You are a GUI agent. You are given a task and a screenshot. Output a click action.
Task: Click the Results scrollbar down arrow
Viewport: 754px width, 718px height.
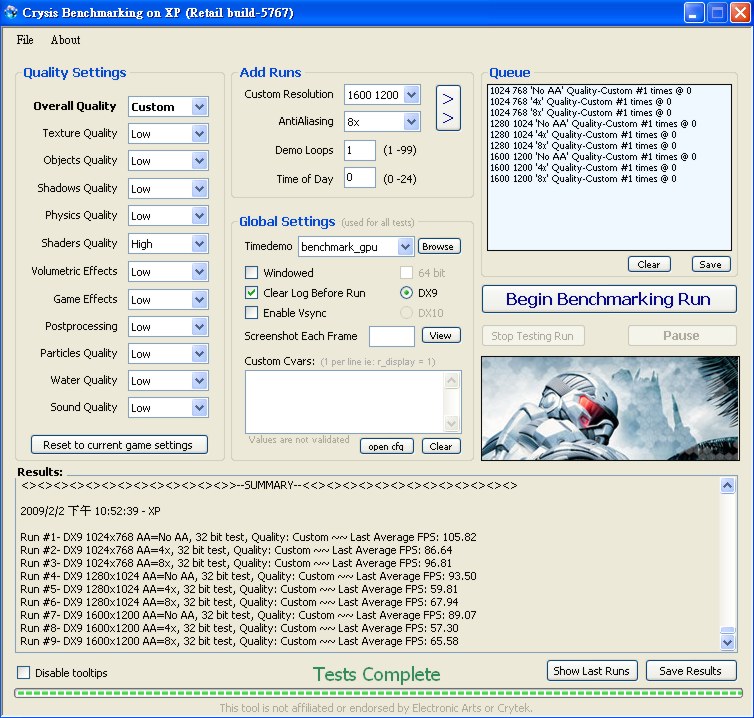pos(728,642)
